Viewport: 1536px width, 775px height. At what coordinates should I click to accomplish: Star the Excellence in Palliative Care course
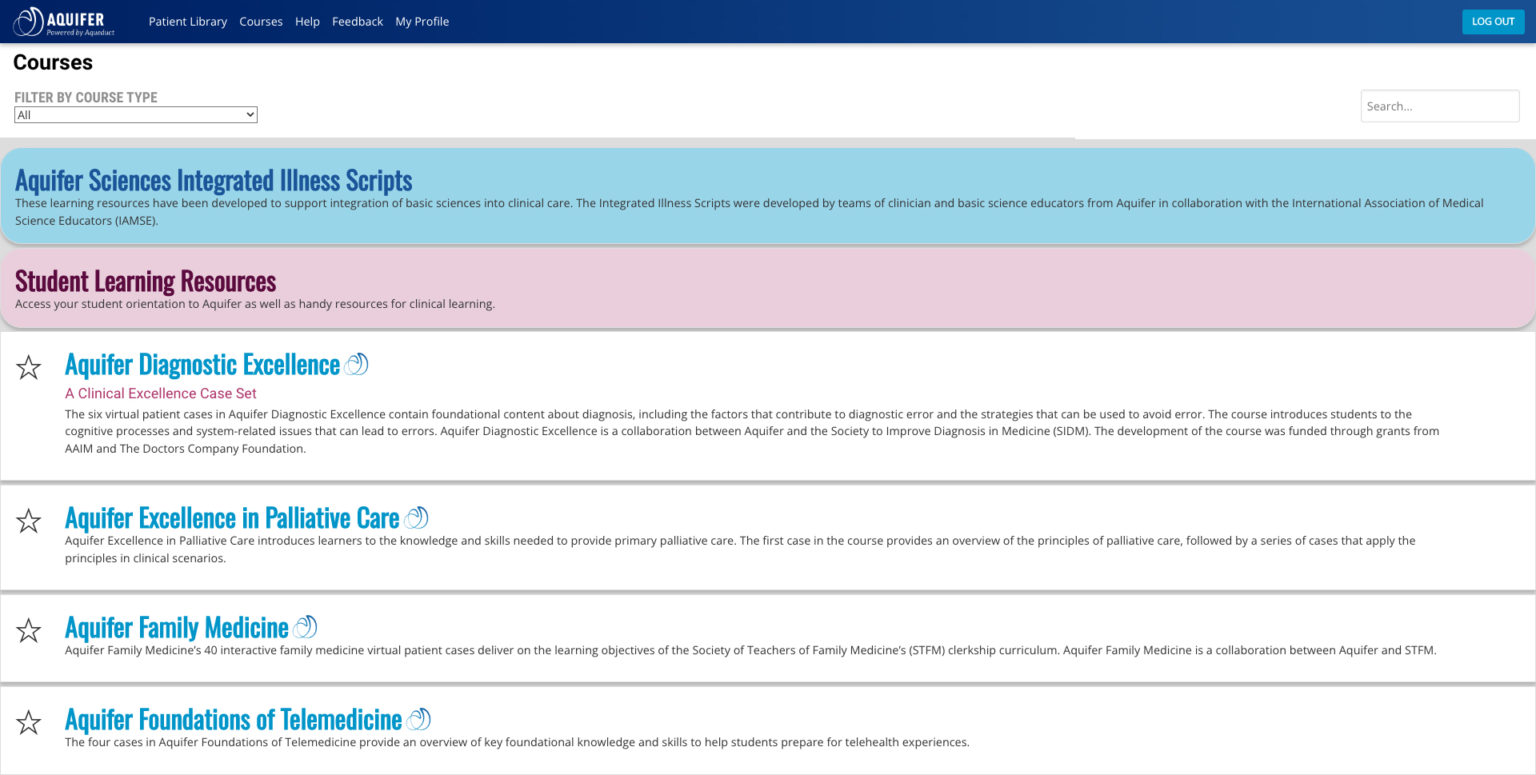pos(29,521)
